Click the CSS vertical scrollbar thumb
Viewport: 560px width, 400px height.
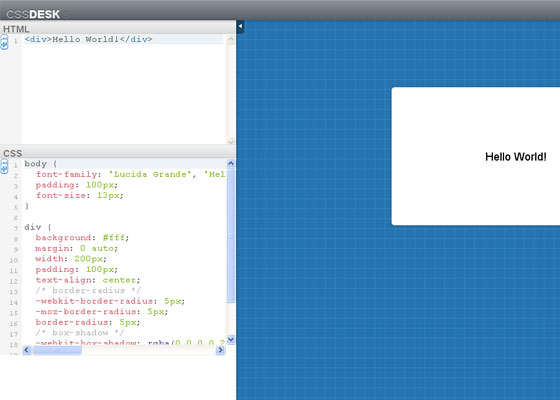tap(231, 236)
